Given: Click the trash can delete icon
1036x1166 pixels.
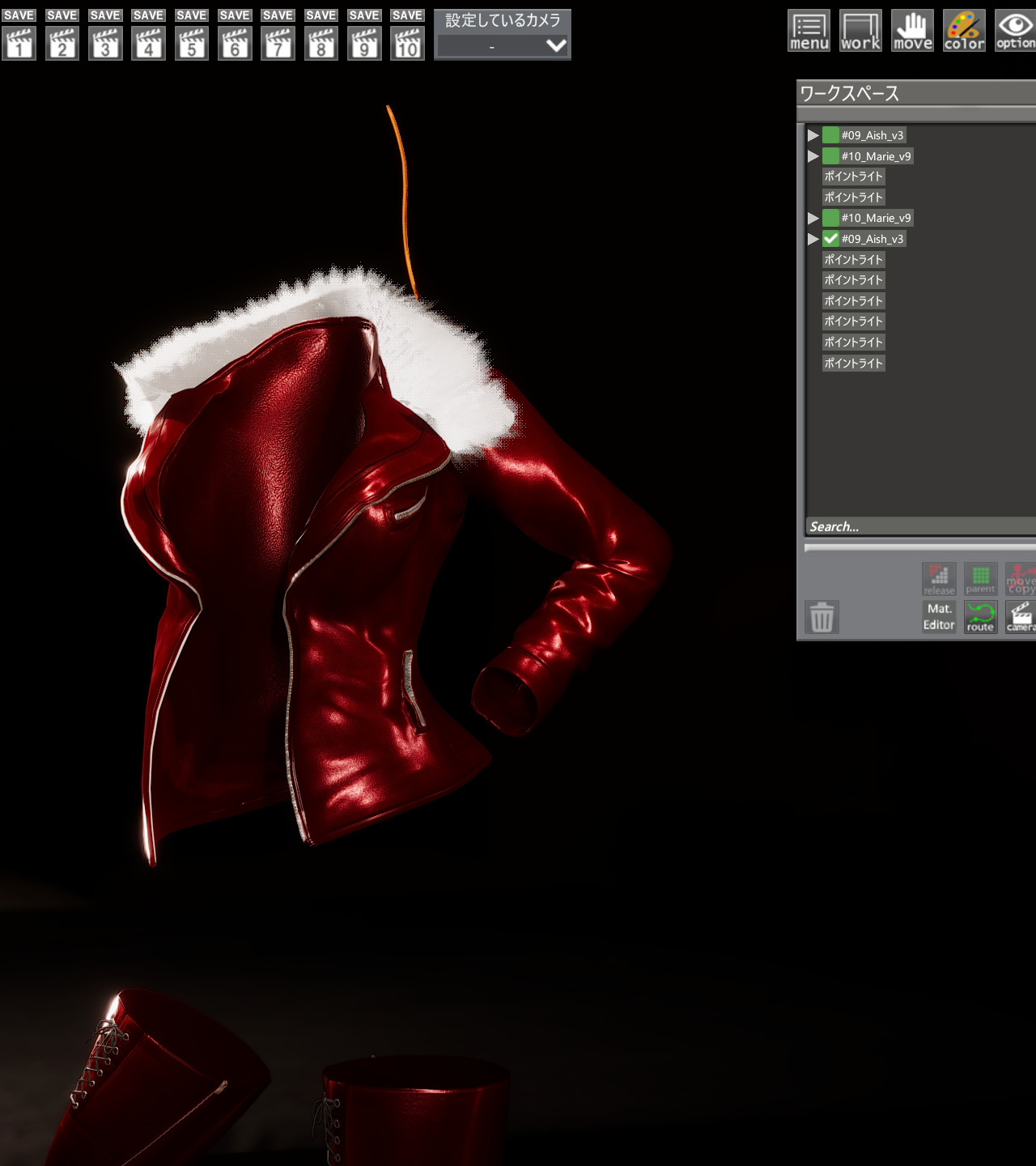Looking at the screenshot, I should pos(822,617).
